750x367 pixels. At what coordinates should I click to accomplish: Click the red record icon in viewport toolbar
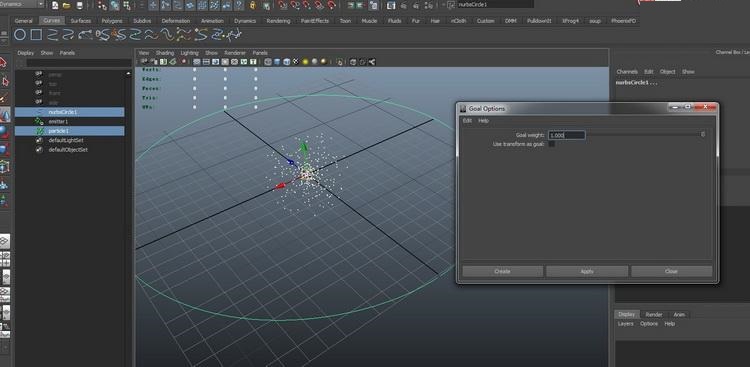point(184,62)
